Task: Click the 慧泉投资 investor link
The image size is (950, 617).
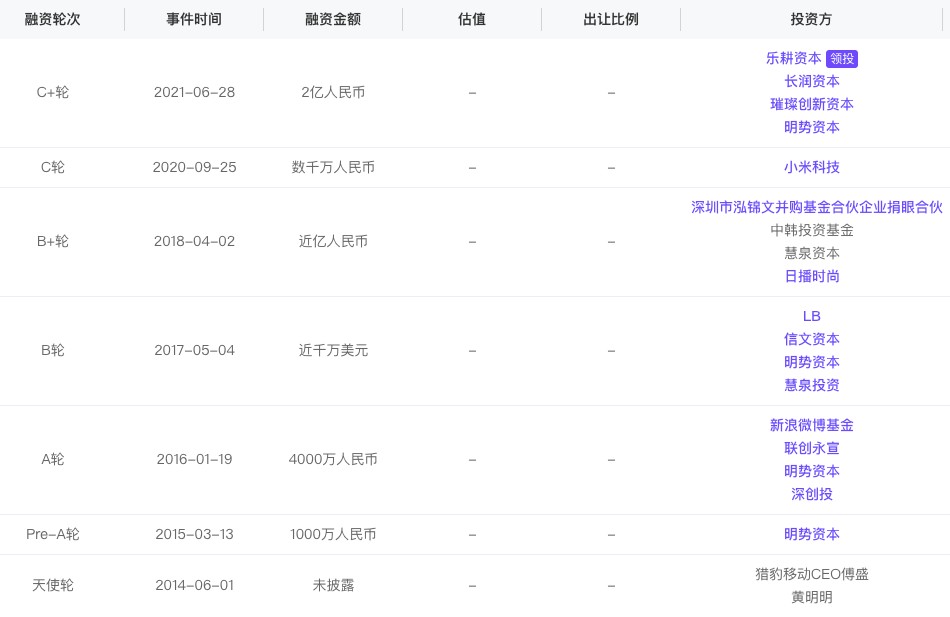Action: (x=811, y=385)
